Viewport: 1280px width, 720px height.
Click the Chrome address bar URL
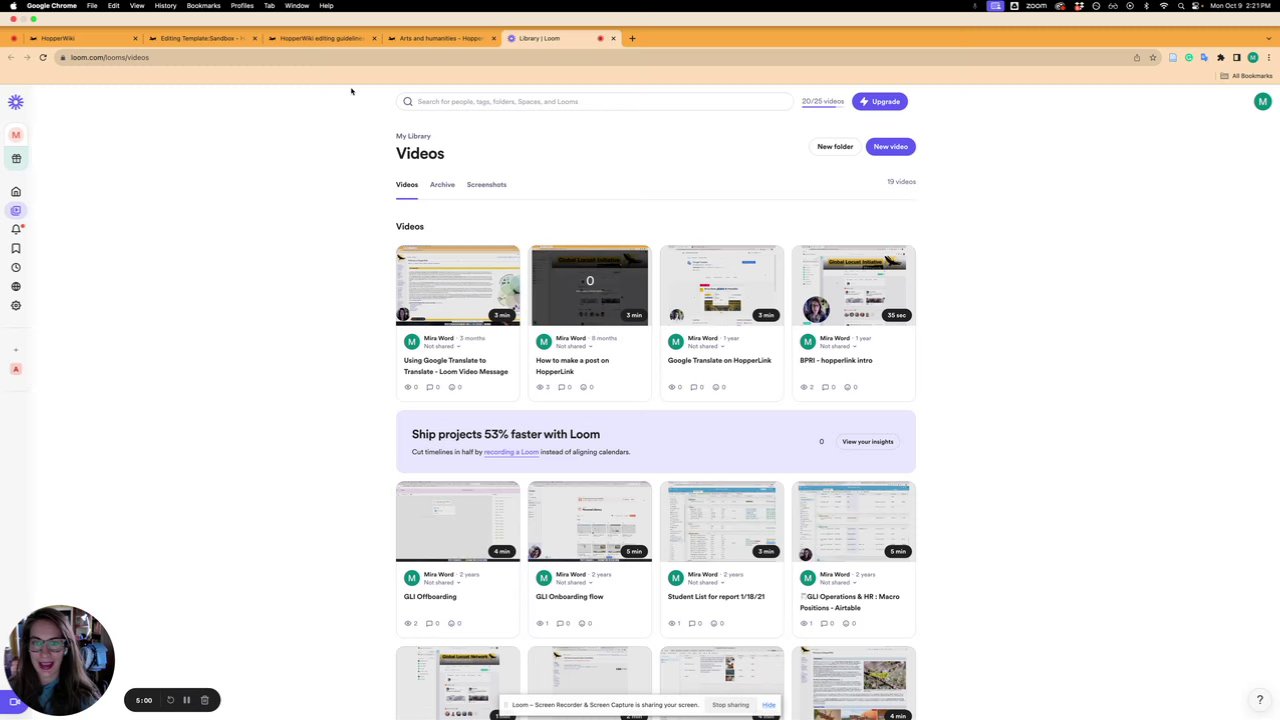point(110,57)
